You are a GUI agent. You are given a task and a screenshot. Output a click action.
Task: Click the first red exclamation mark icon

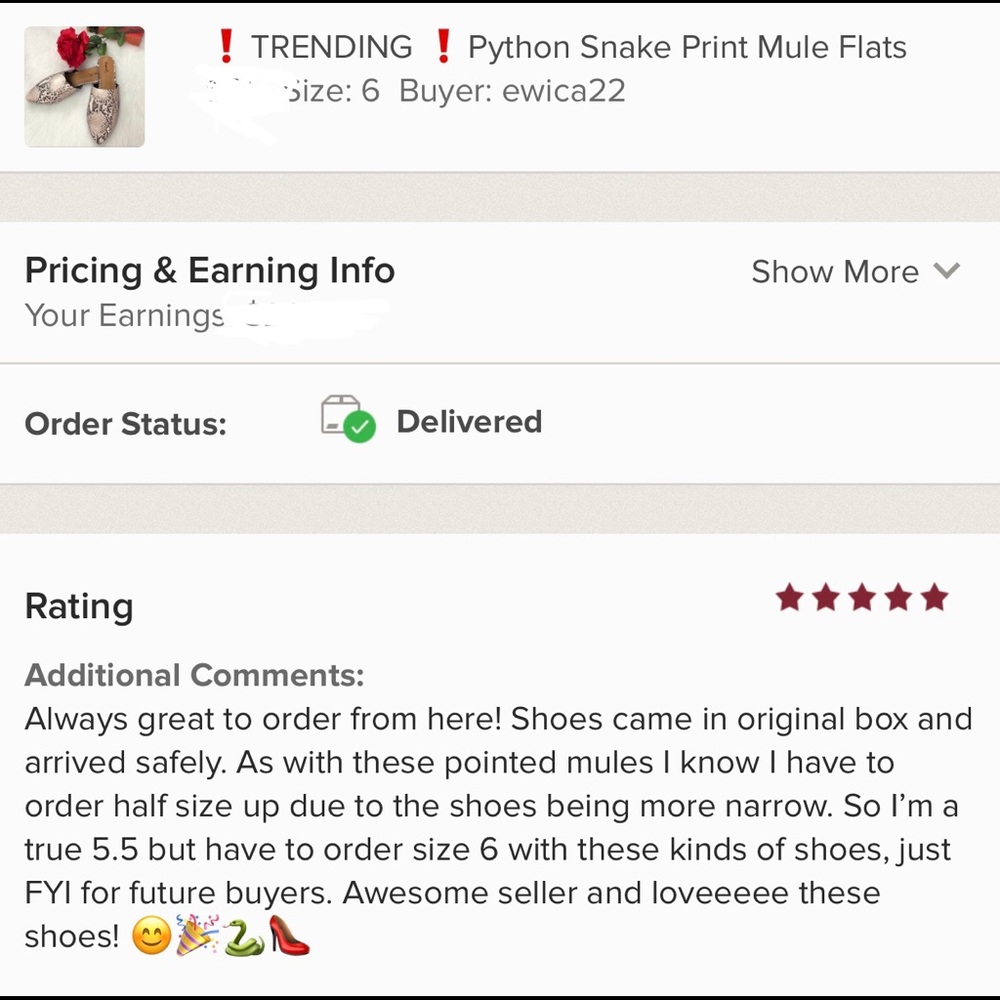(226, 46)
